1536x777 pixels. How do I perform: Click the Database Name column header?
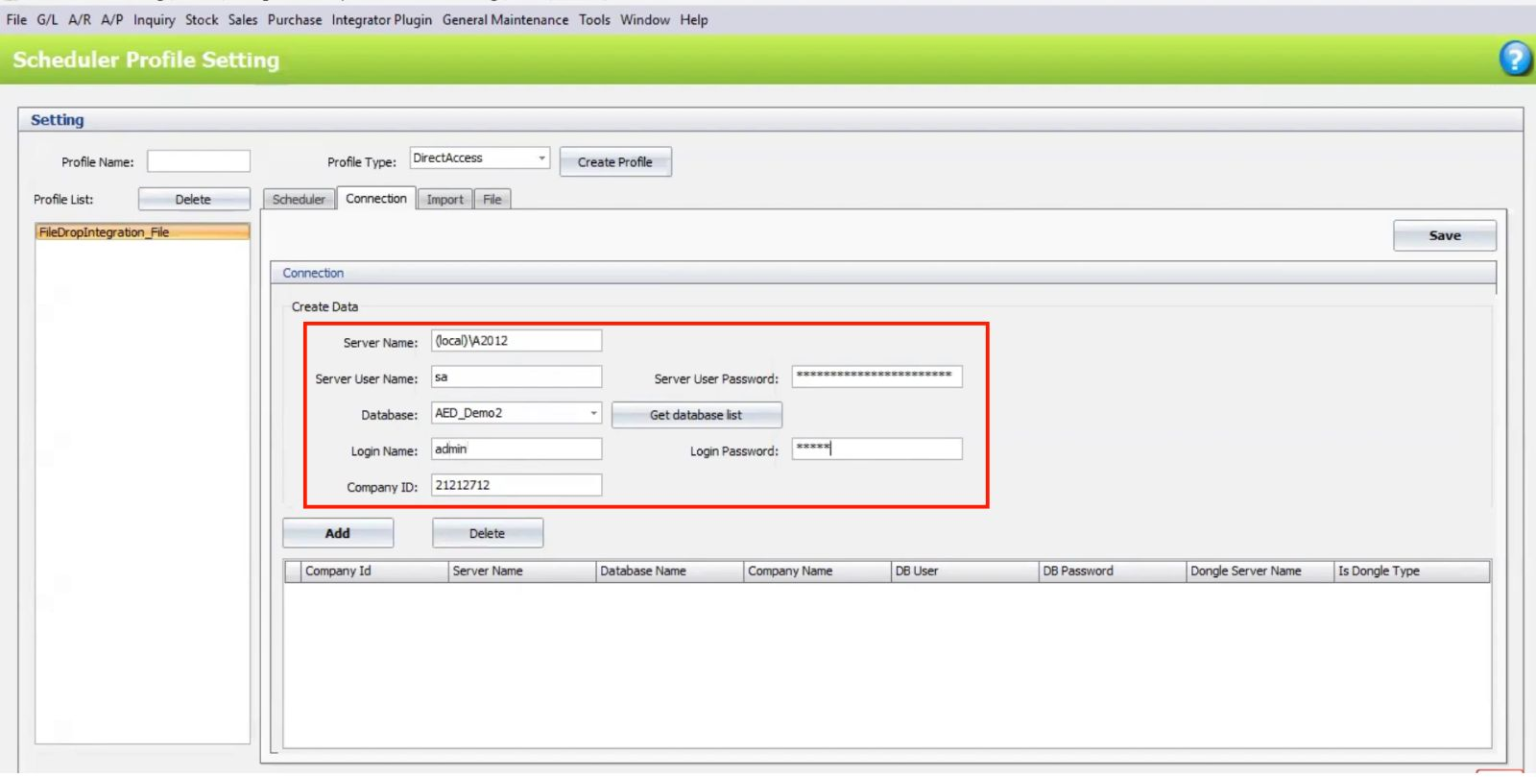coord(670,572)
